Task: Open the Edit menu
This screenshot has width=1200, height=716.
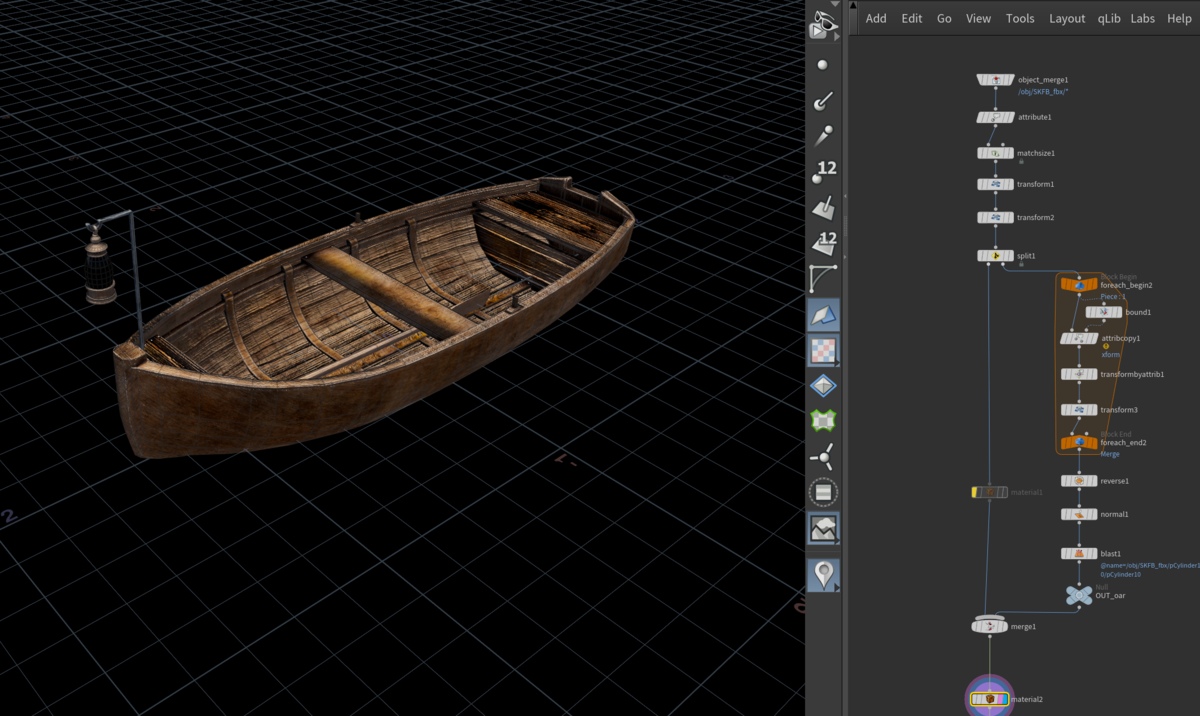Action: pos(912,18)
